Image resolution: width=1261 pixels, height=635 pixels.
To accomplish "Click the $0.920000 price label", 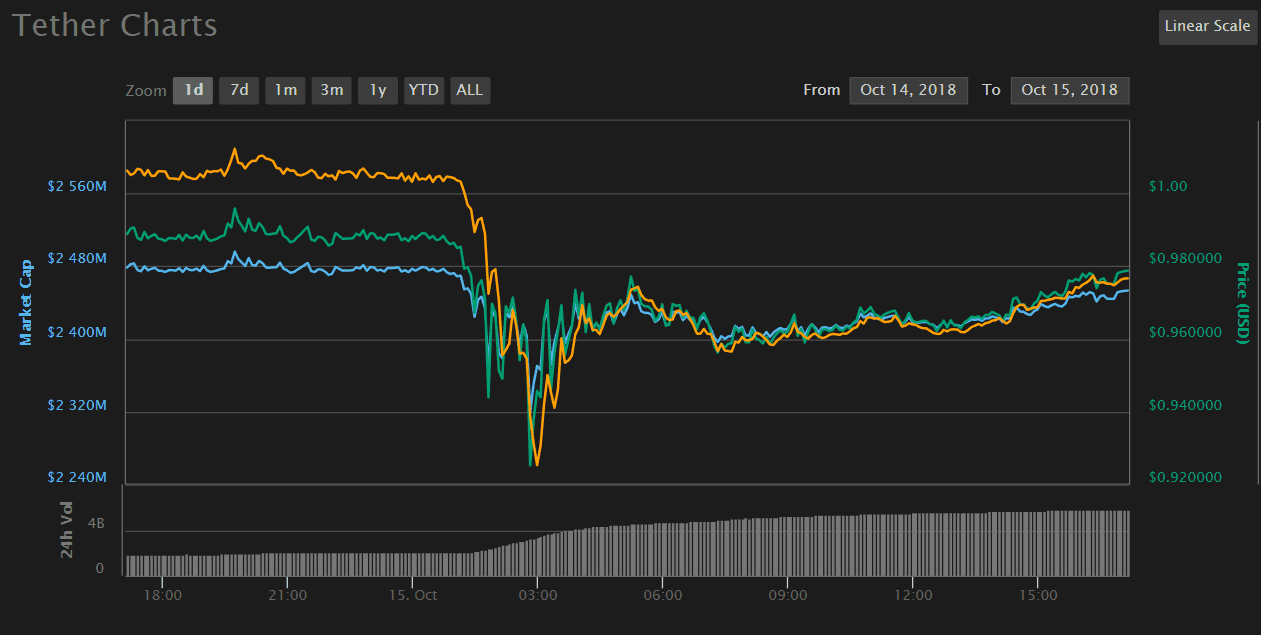I will coord(1185,477).
